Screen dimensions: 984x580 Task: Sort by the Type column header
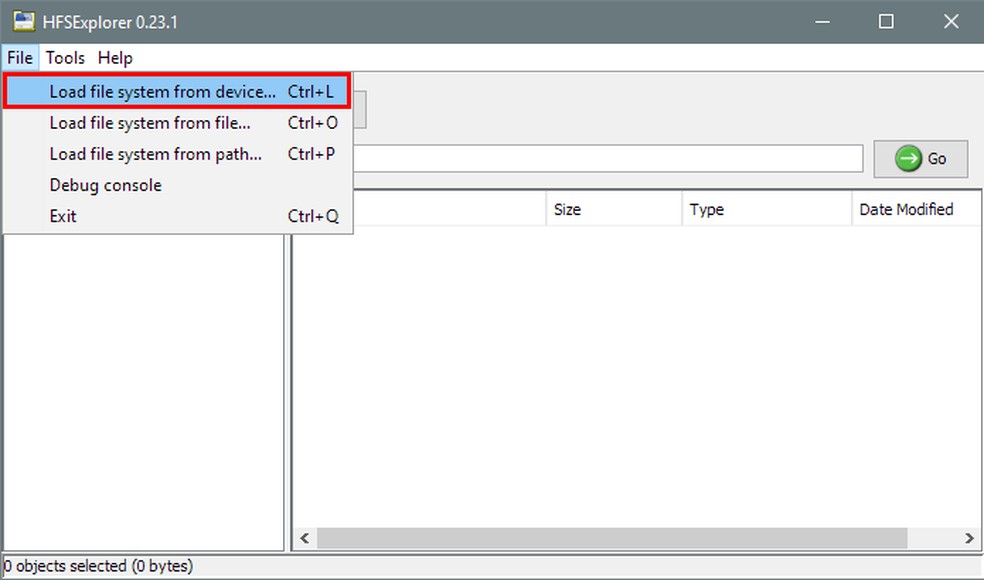(x=766, y=209)
